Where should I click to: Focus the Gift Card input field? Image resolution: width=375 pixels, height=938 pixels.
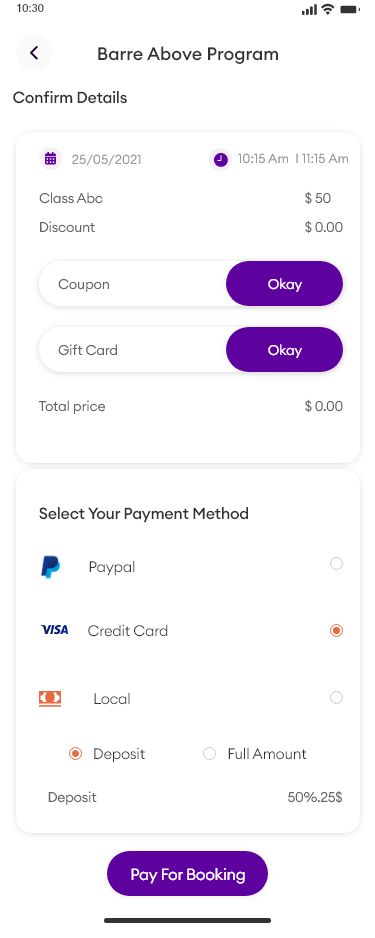(132, 350)
